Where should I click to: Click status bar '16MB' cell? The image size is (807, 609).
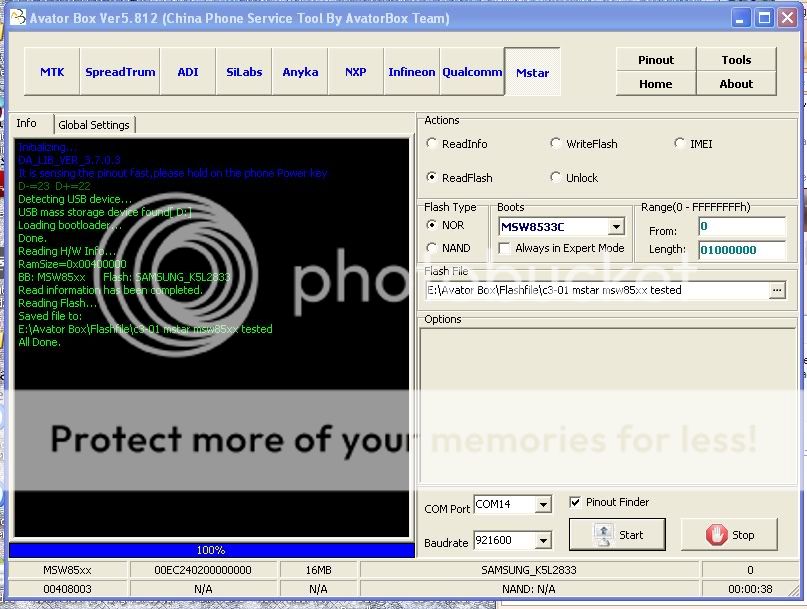point(319,570)
